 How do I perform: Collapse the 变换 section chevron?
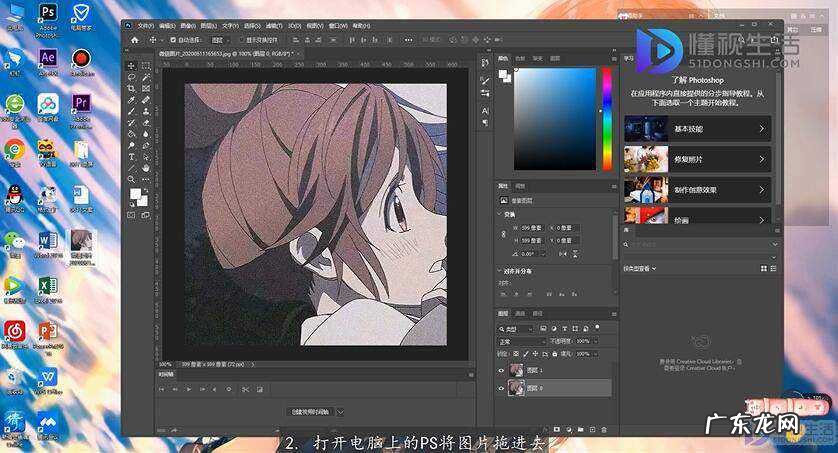(500, 214)
